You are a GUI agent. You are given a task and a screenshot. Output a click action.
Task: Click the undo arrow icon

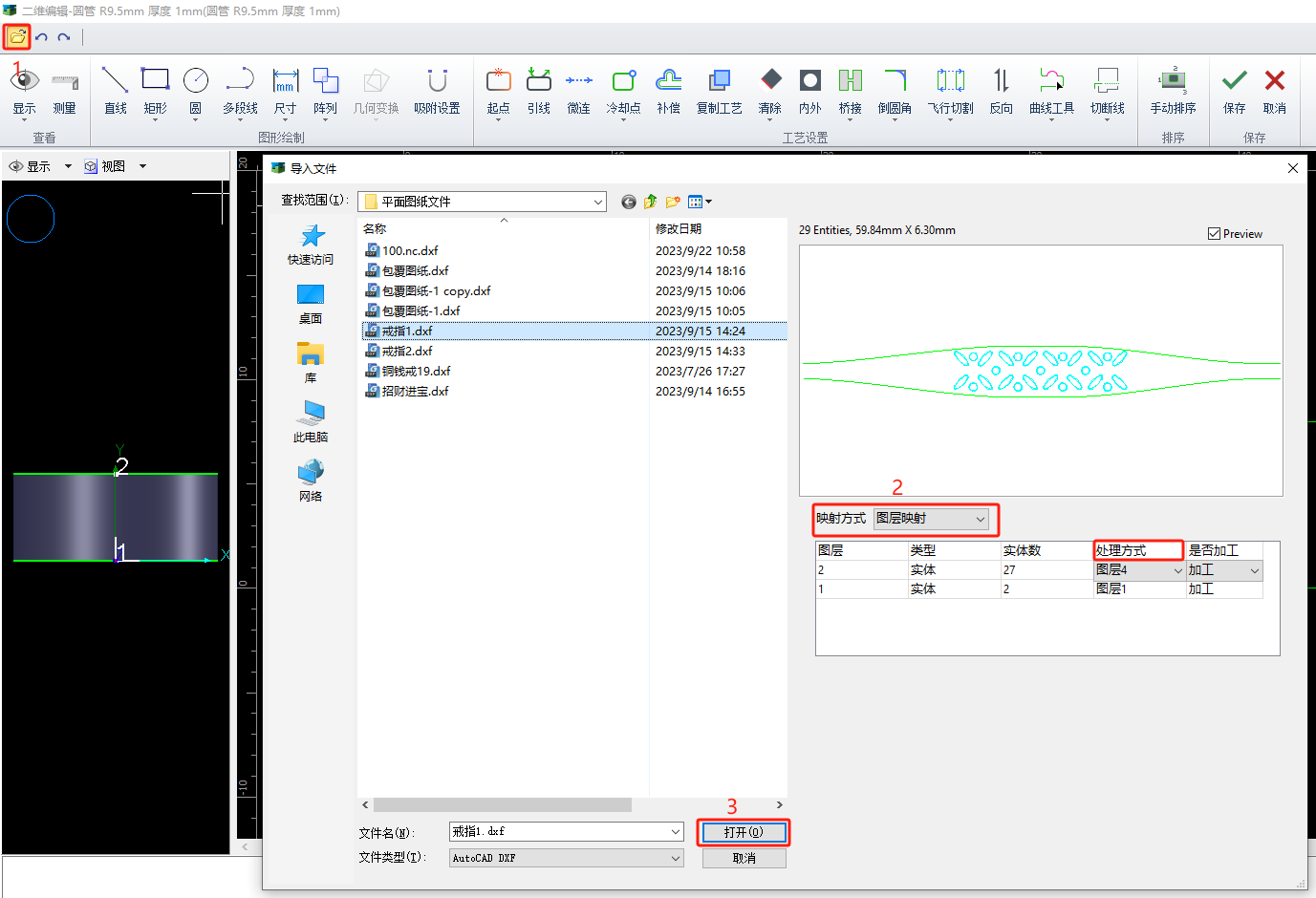42,37
